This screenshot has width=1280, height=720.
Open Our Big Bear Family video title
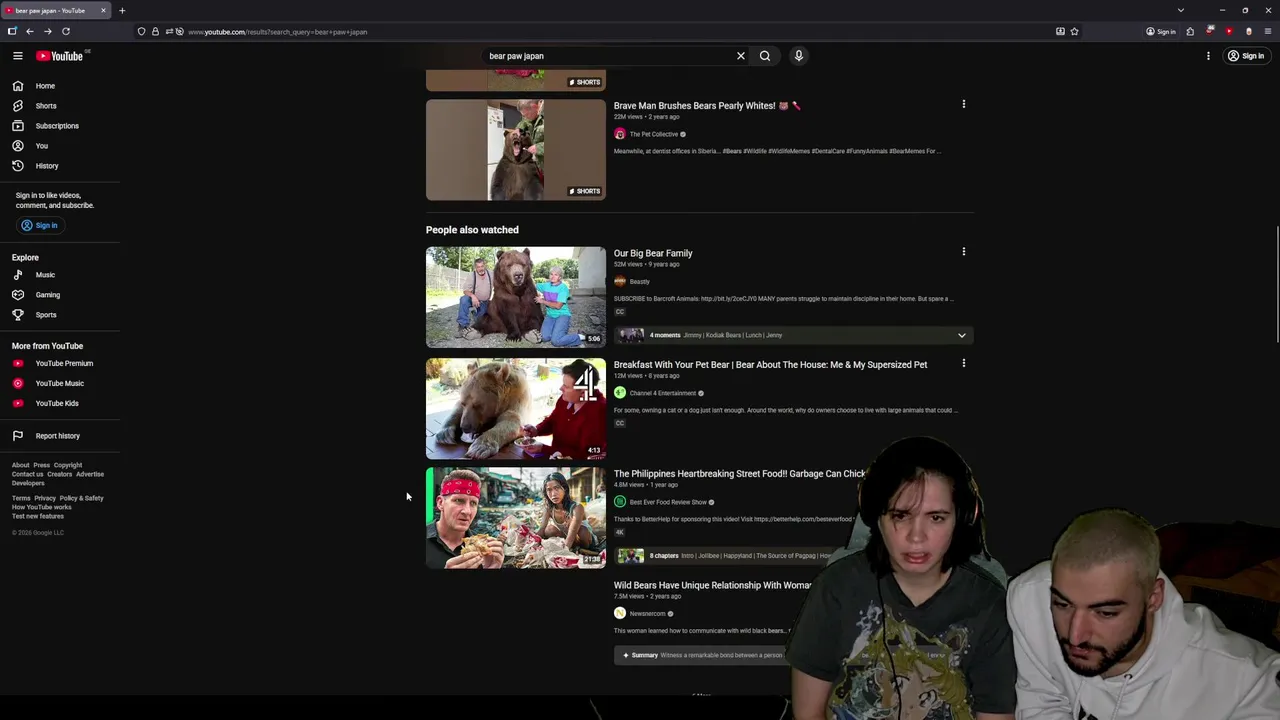click(x=653, y=253)
